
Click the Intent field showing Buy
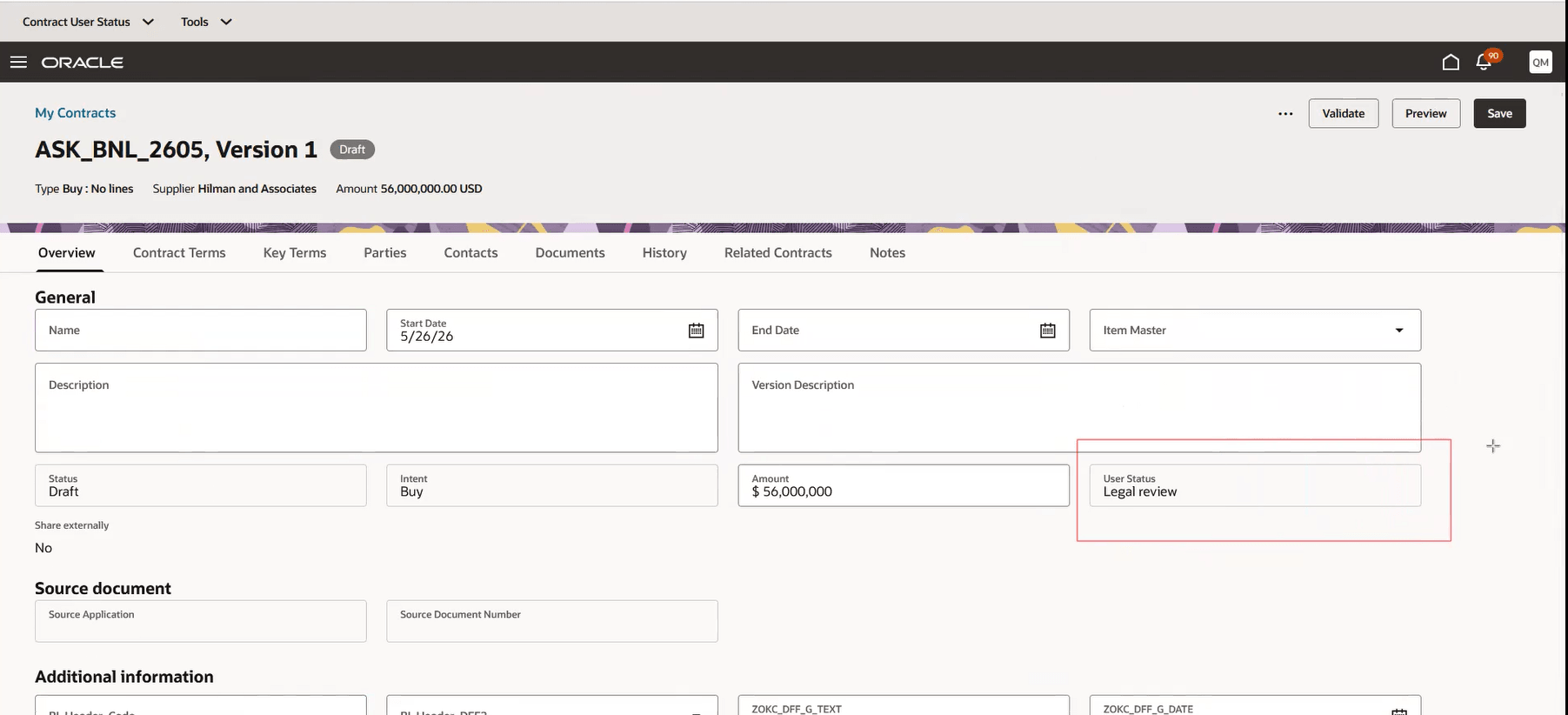pos(552,485)
